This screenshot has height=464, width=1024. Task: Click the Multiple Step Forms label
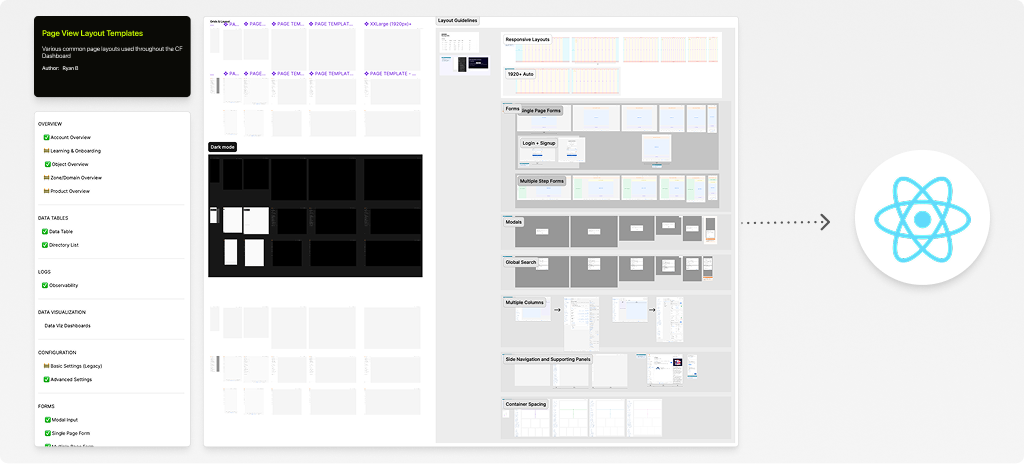(x=541, y=180)
